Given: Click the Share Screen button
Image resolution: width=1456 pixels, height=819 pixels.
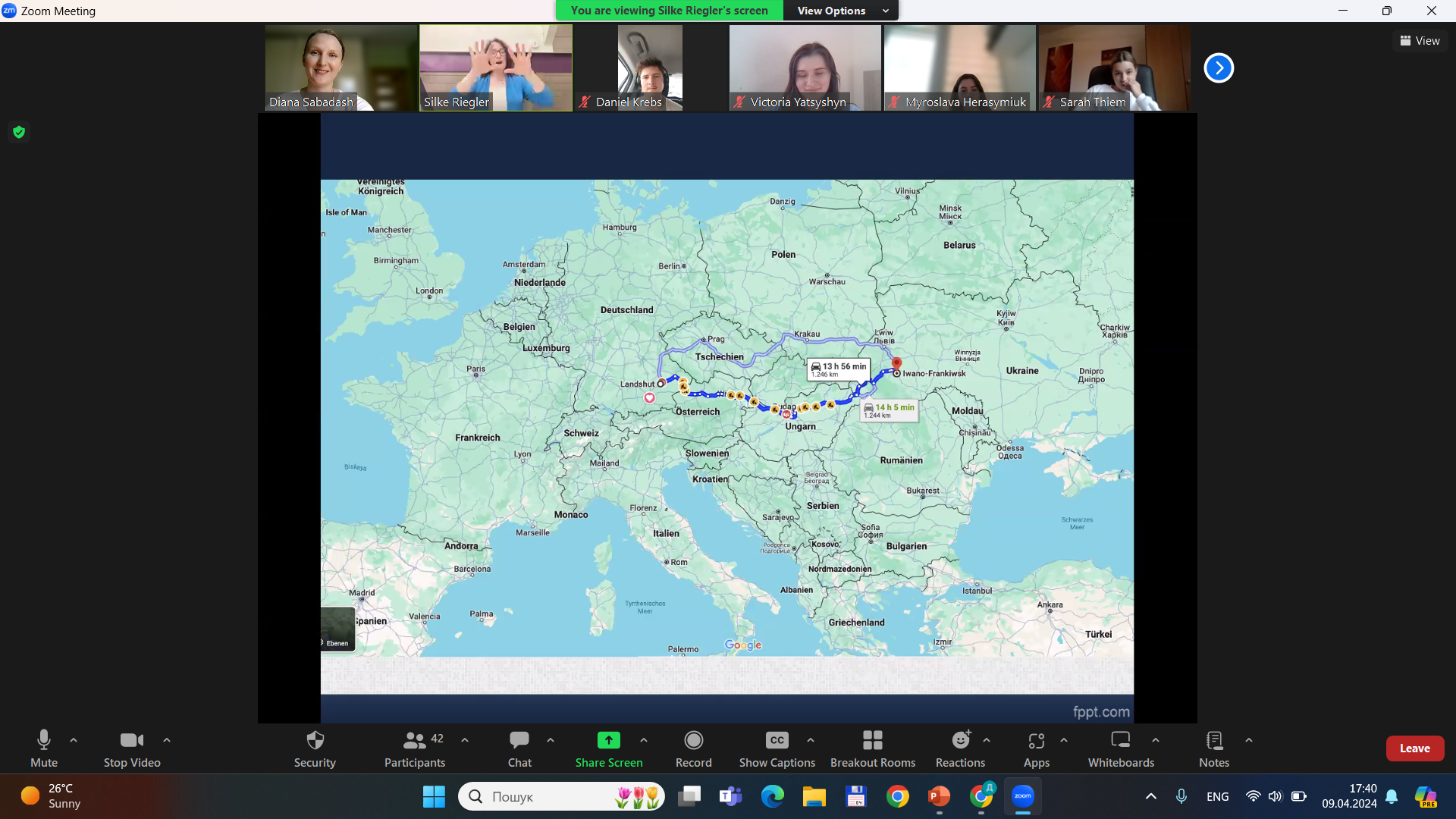Looking at the screenshot, I should pos(608,748).
